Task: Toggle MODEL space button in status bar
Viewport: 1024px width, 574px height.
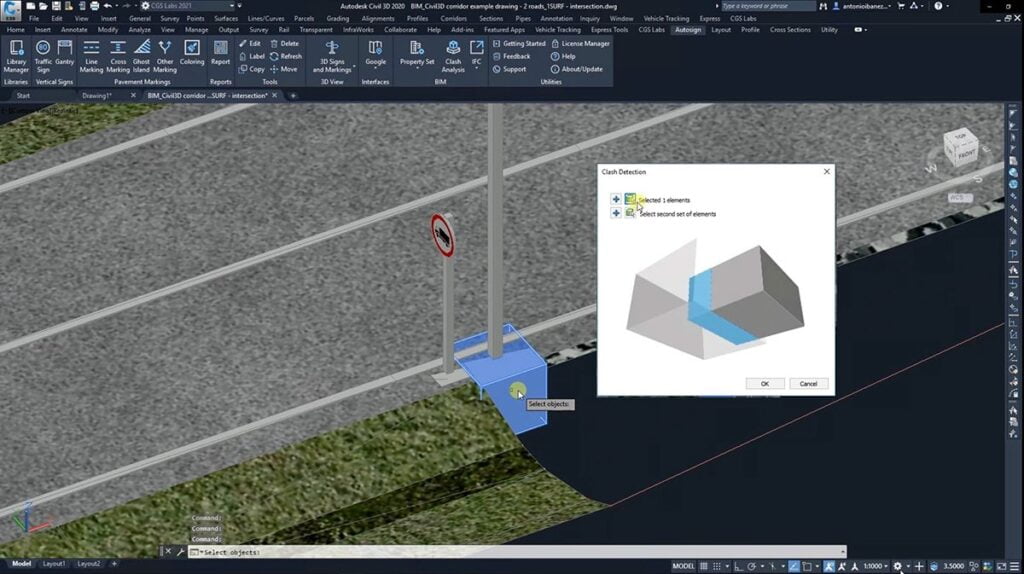Action: [x=683, y=566]
